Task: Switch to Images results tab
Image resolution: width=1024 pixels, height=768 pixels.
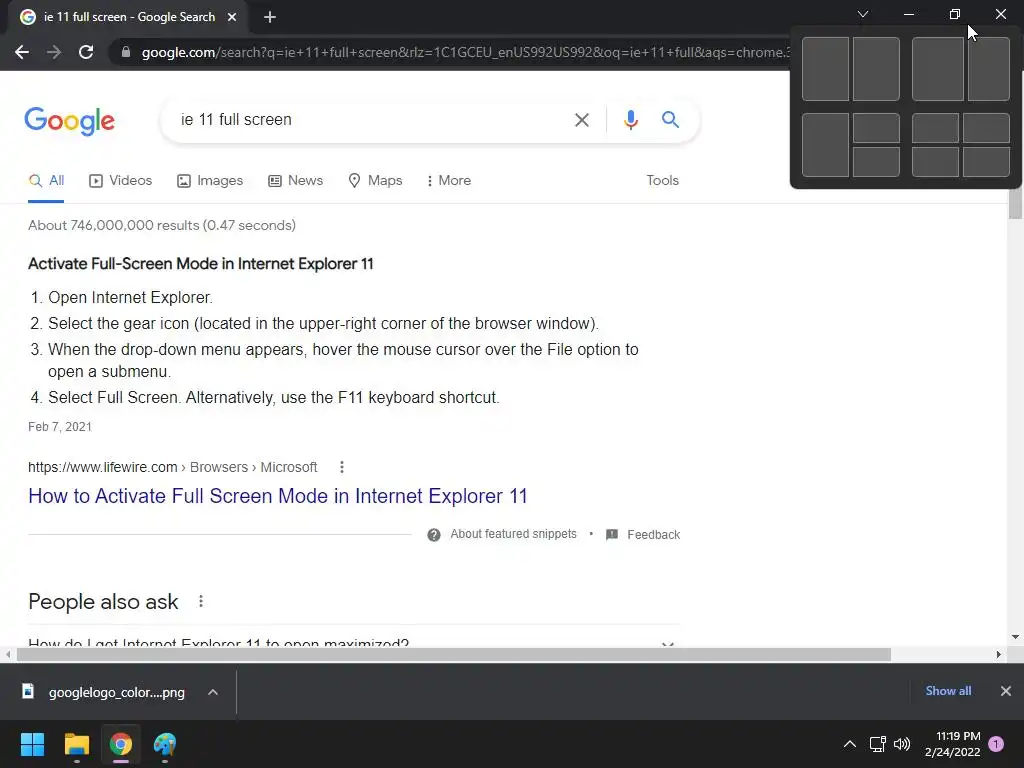Action: pyautogui.click(x=210, y=181)
